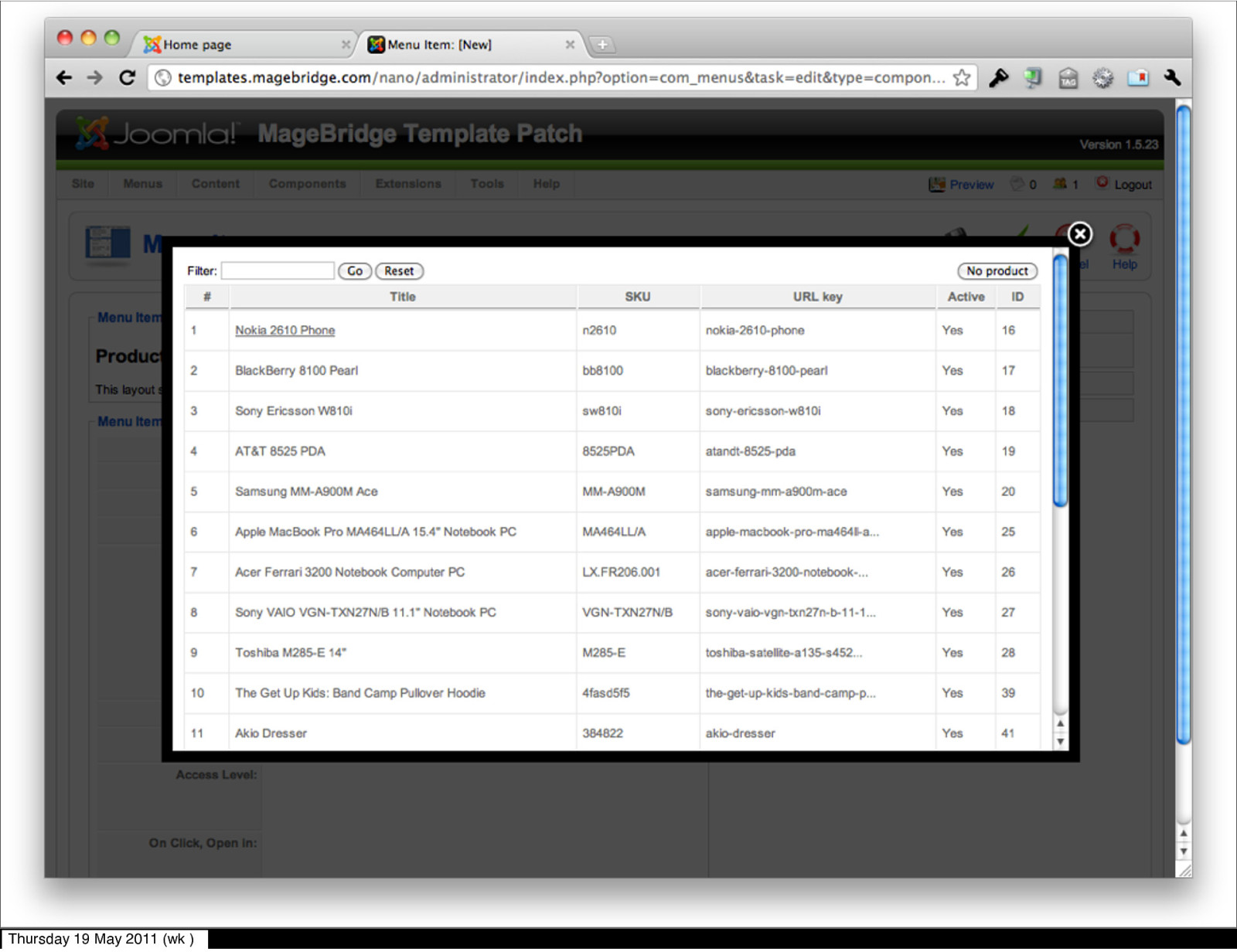Click the No product button
This screenshot has height=952, width=1237.
(997, 271)
